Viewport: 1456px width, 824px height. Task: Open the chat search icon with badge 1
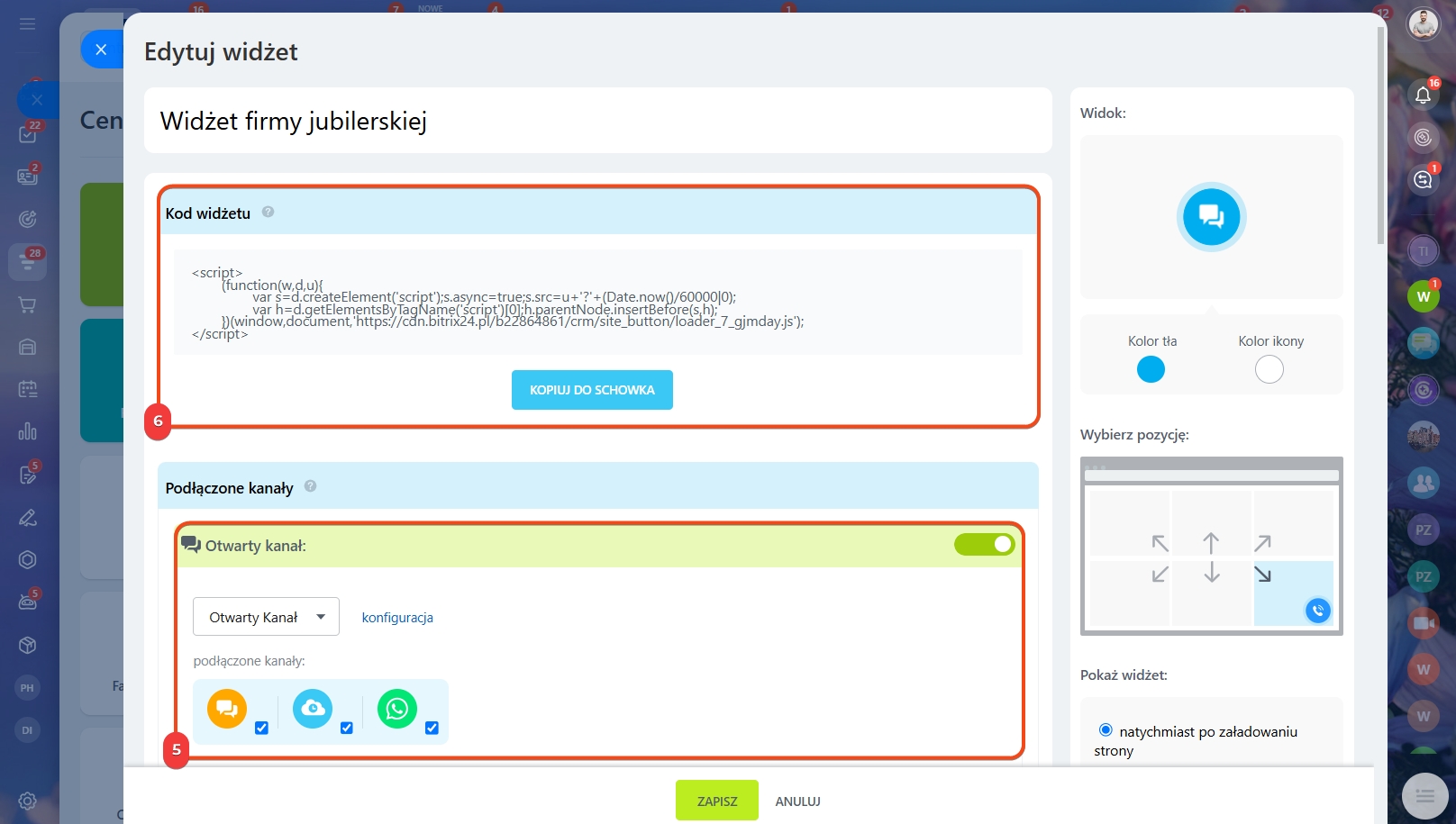(1424, 179)
